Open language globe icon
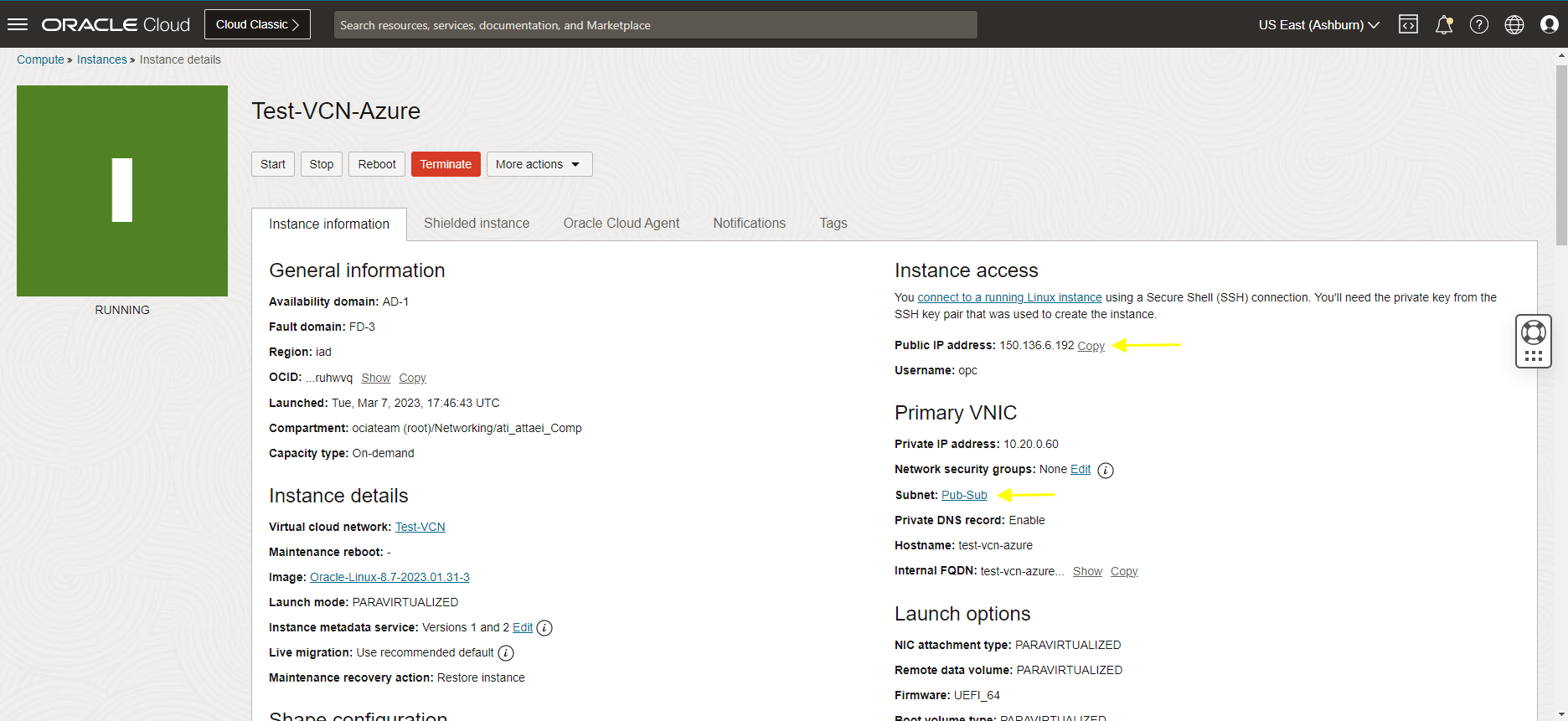This screenshot has width=1568, height=721. [1514, 24]
